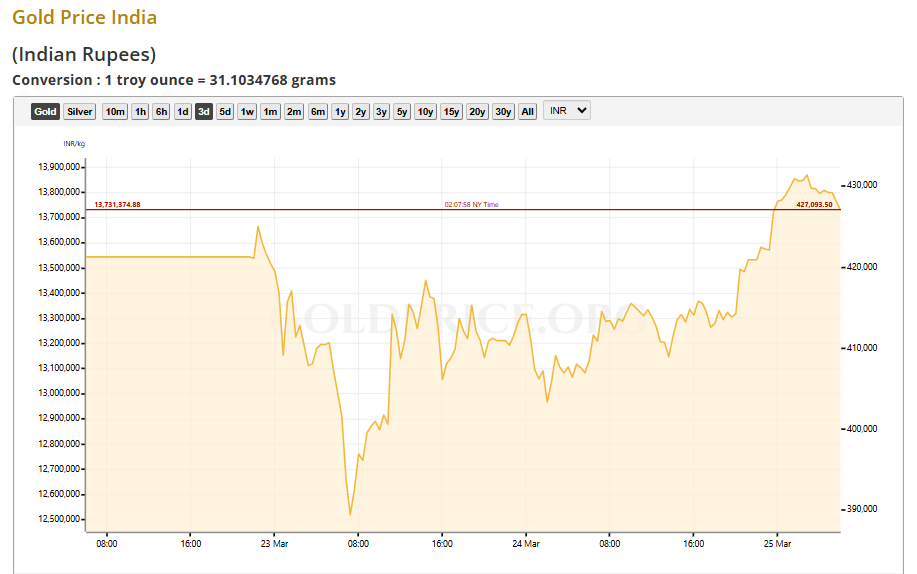The height and width of the screenshot is (574, 917).
Task: Choose the 1w range button
Action: (x=247, y=111)
